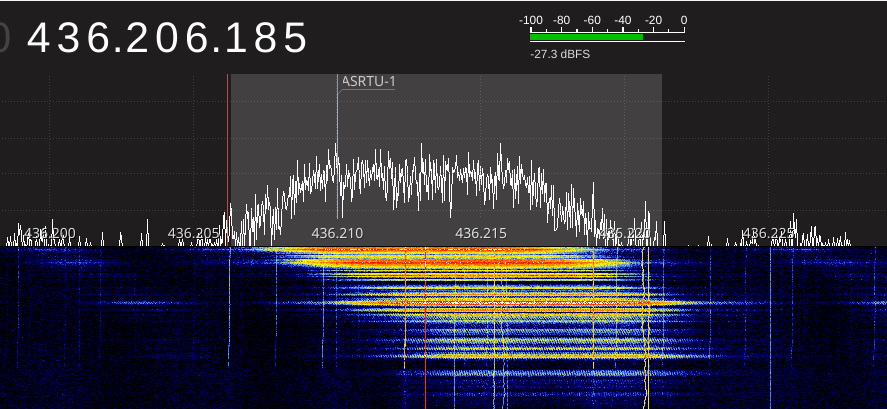Click the 436.200 frequency axis label
Viewport: 887px width, 409px height.
click(x=49, y=233)
